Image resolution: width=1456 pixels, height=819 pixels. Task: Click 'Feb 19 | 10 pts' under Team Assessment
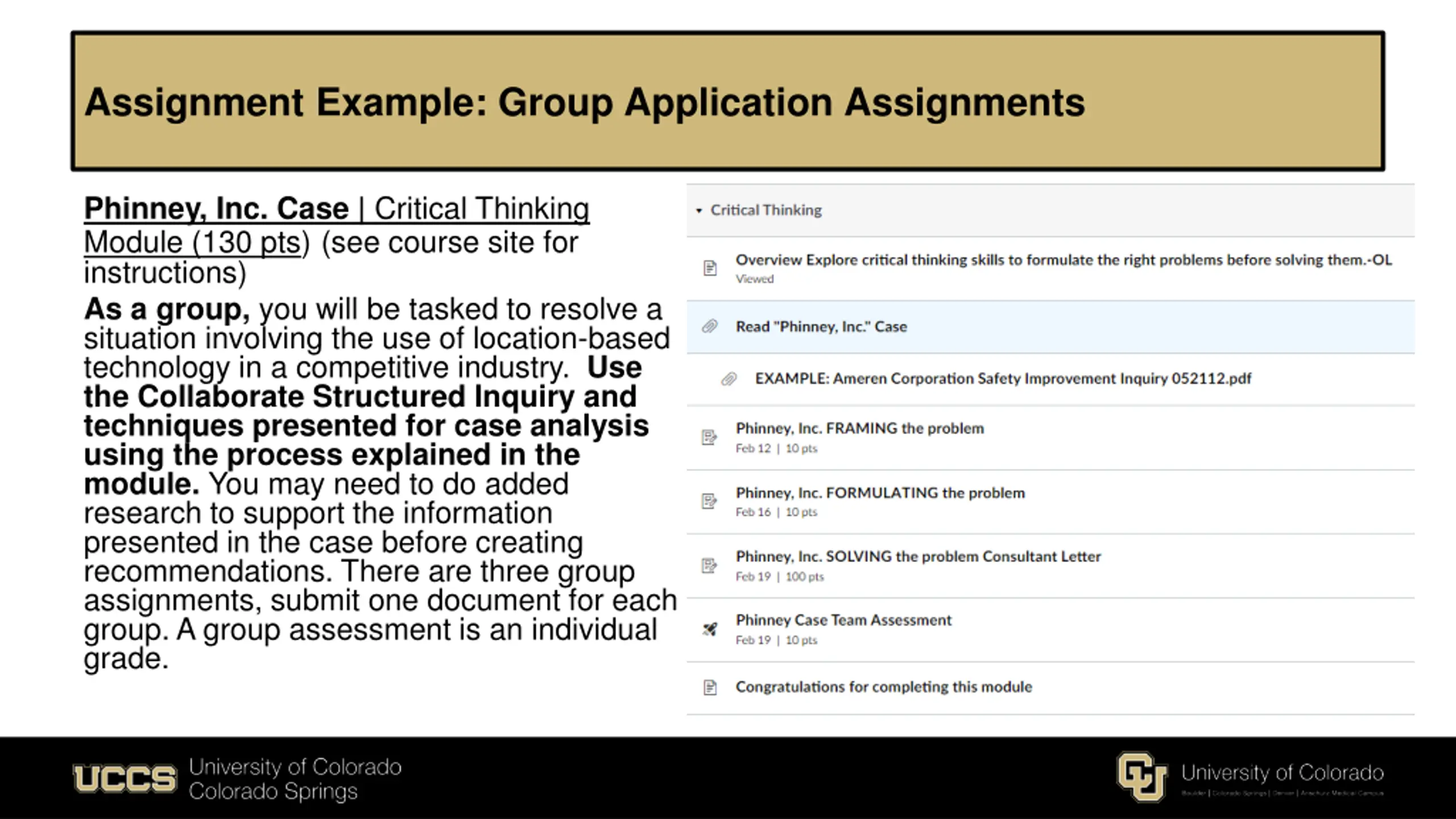click(776, 640)
